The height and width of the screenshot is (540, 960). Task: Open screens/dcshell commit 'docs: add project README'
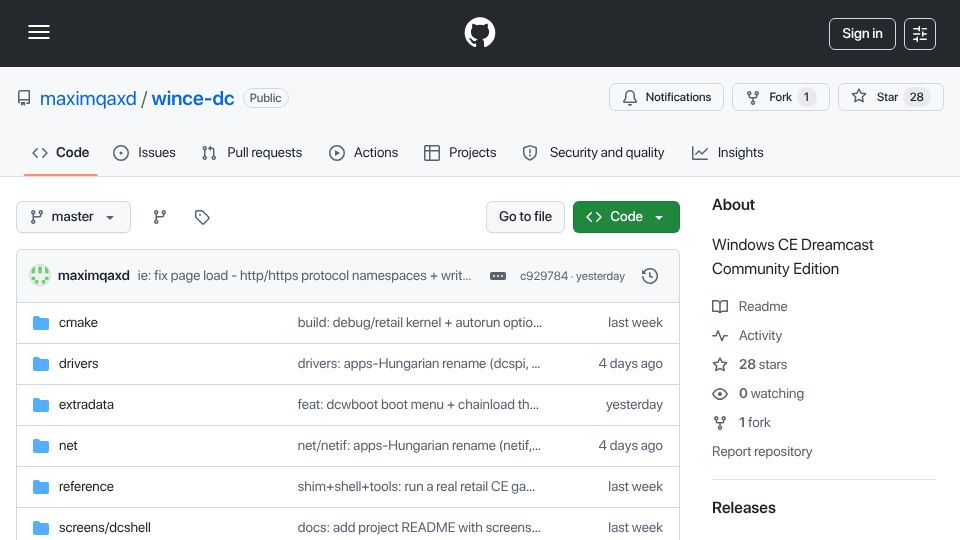pyautogui.click(x=419, y=528)
